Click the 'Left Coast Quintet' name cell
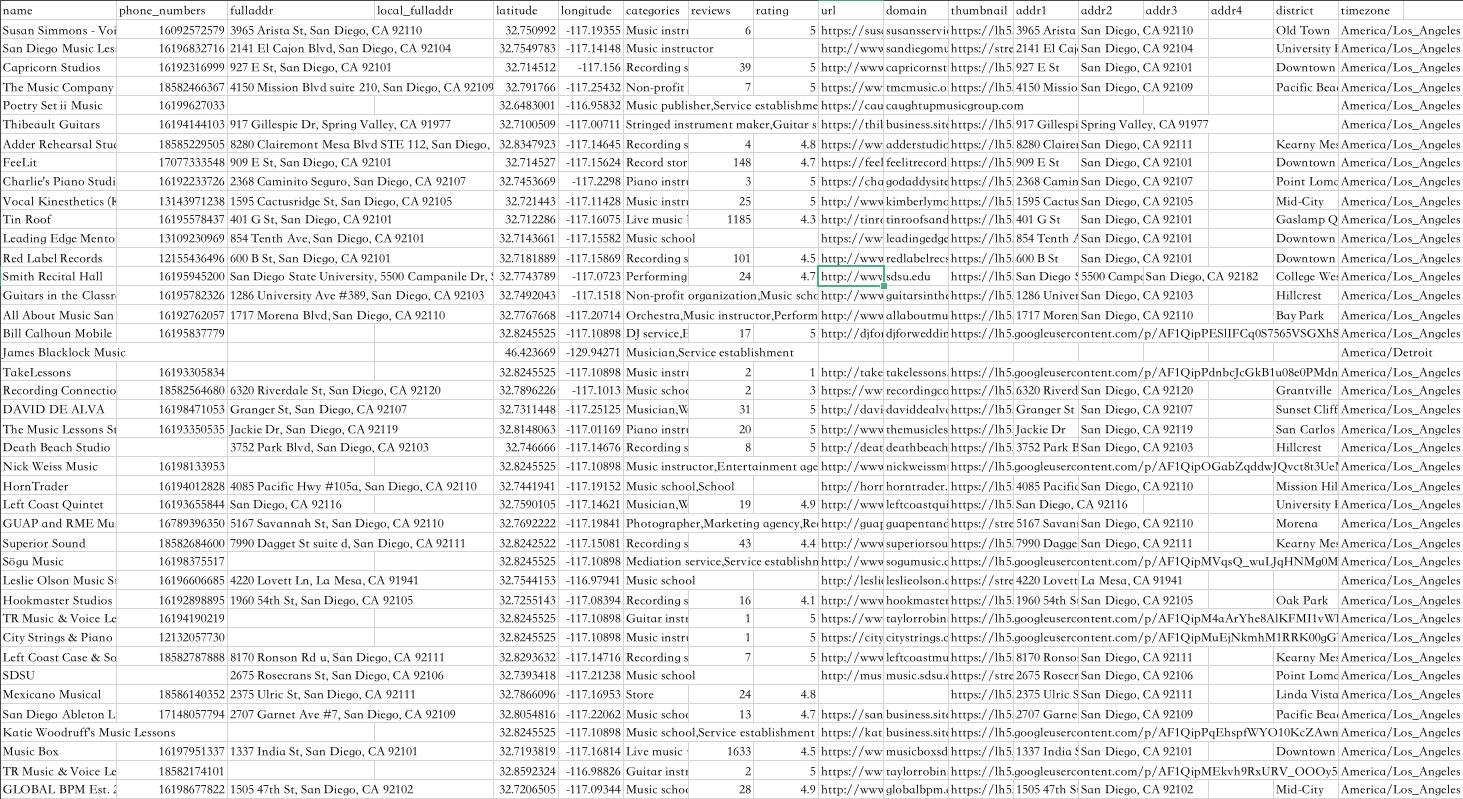 [58, 504]
